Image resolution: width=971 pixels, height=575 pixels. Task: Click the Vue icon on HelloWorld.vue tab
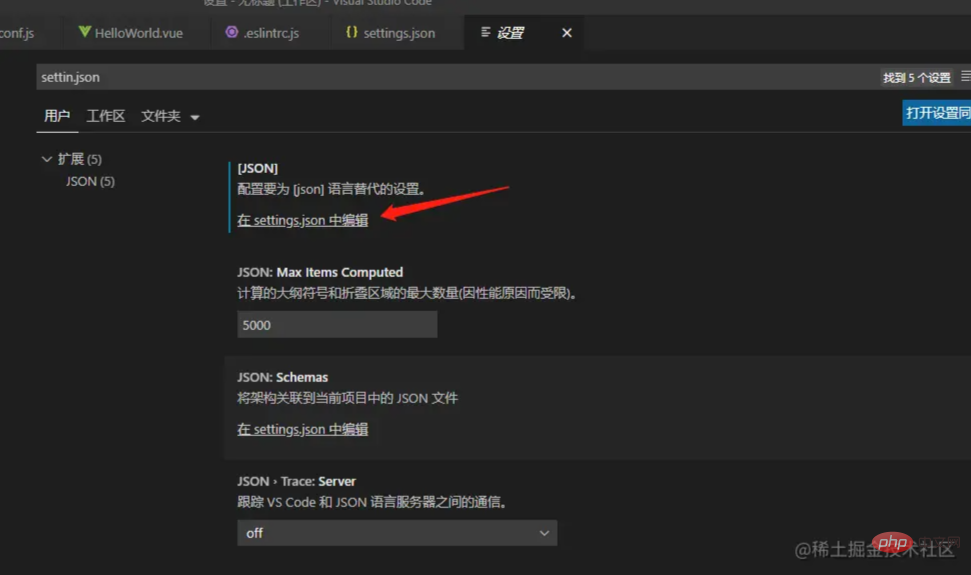[85, 32]
